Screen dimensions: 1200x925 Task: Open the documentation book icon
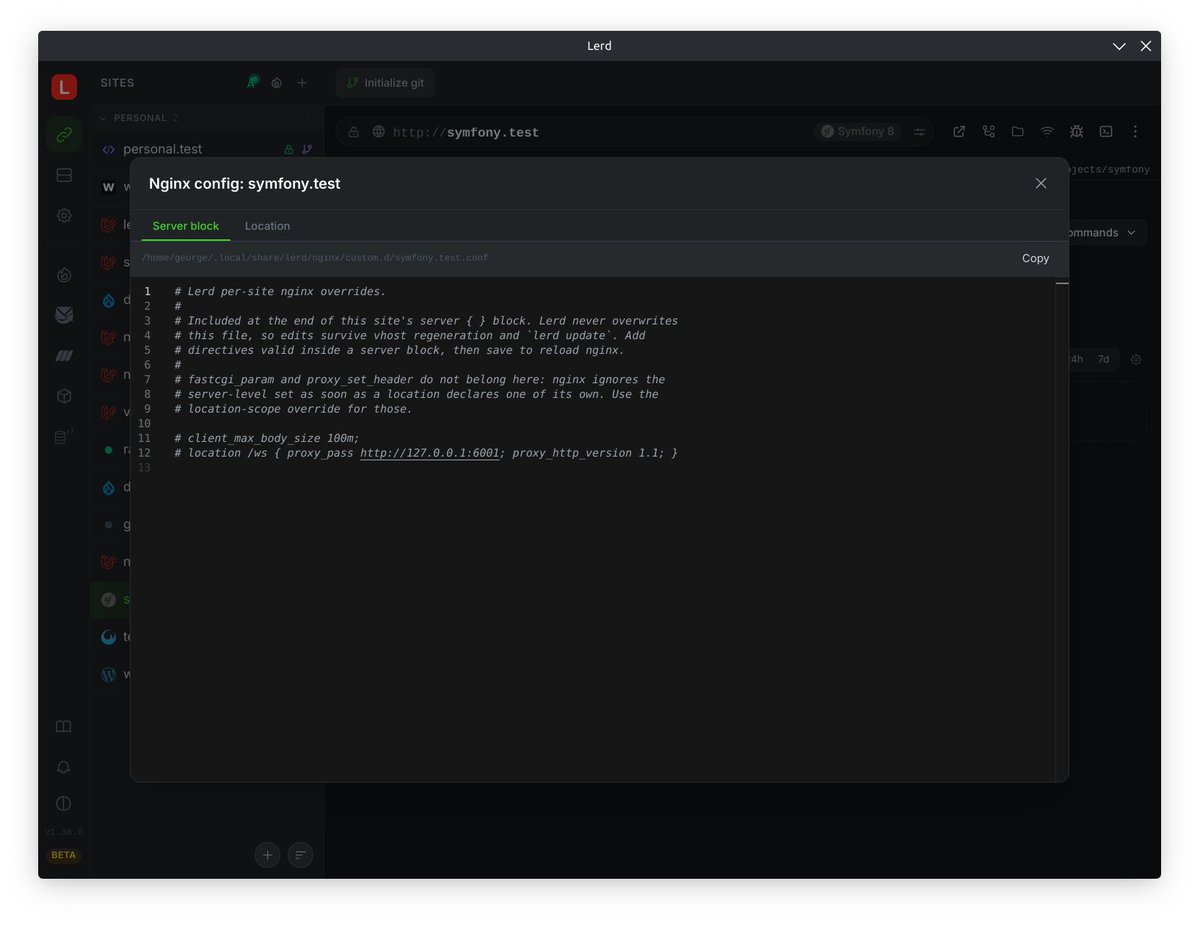pyautogui.click(x=64, y=727)
